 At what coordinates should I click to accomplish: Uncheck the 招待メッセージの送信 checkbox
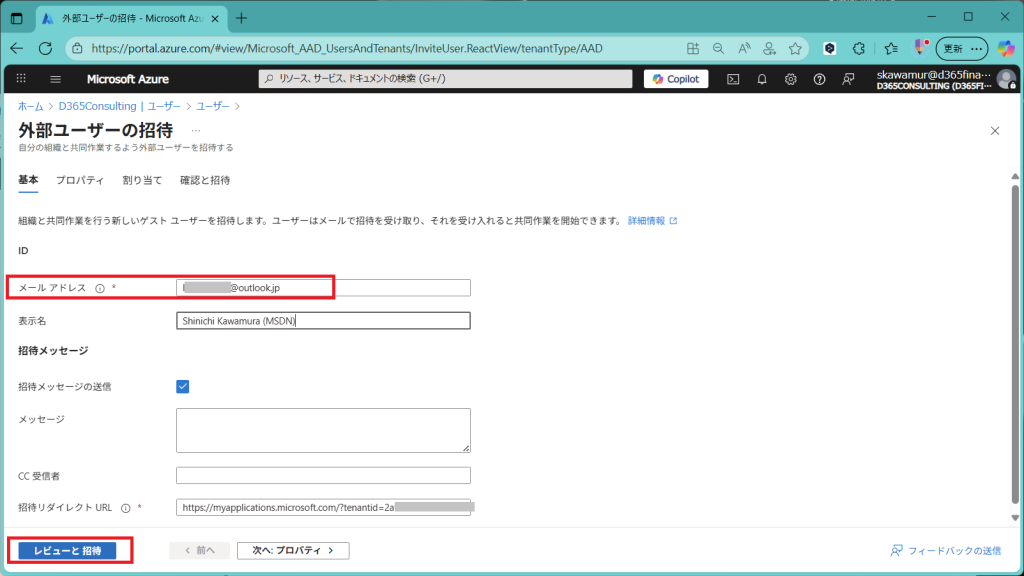(x=183, y=387)
